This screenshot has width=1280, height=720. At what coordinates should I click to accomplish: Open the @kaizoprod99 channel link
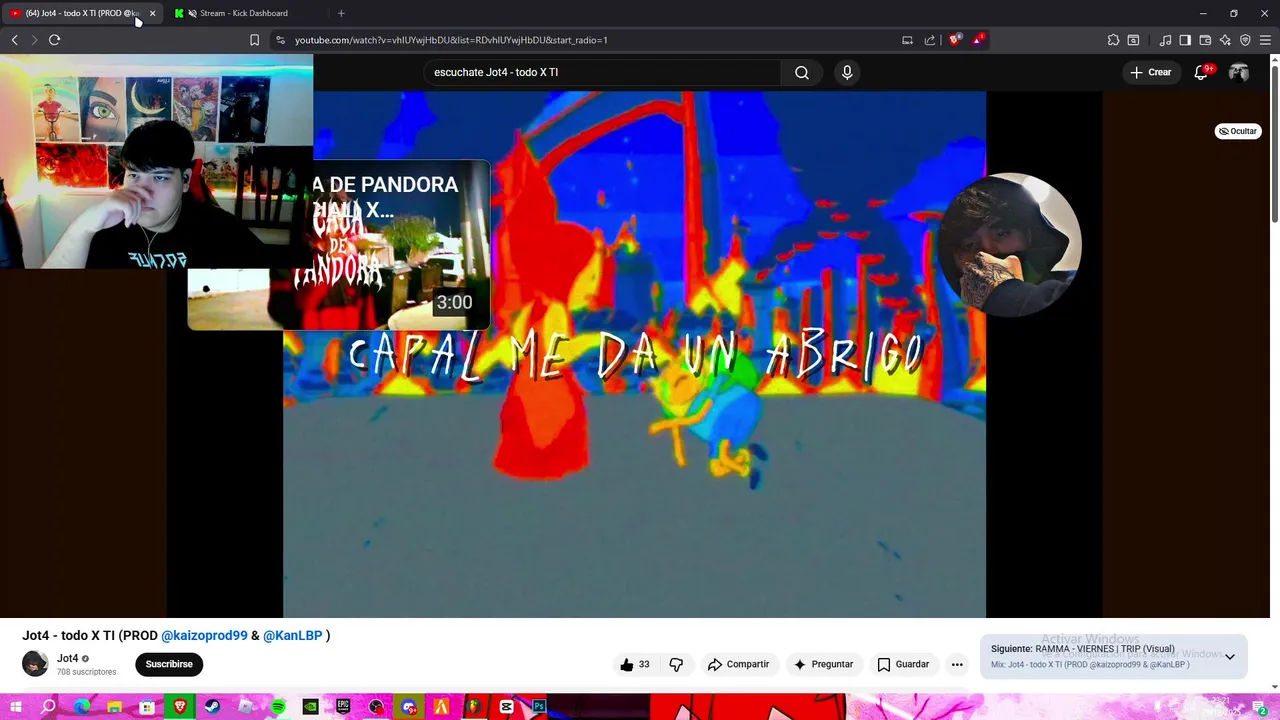(204, 635)
